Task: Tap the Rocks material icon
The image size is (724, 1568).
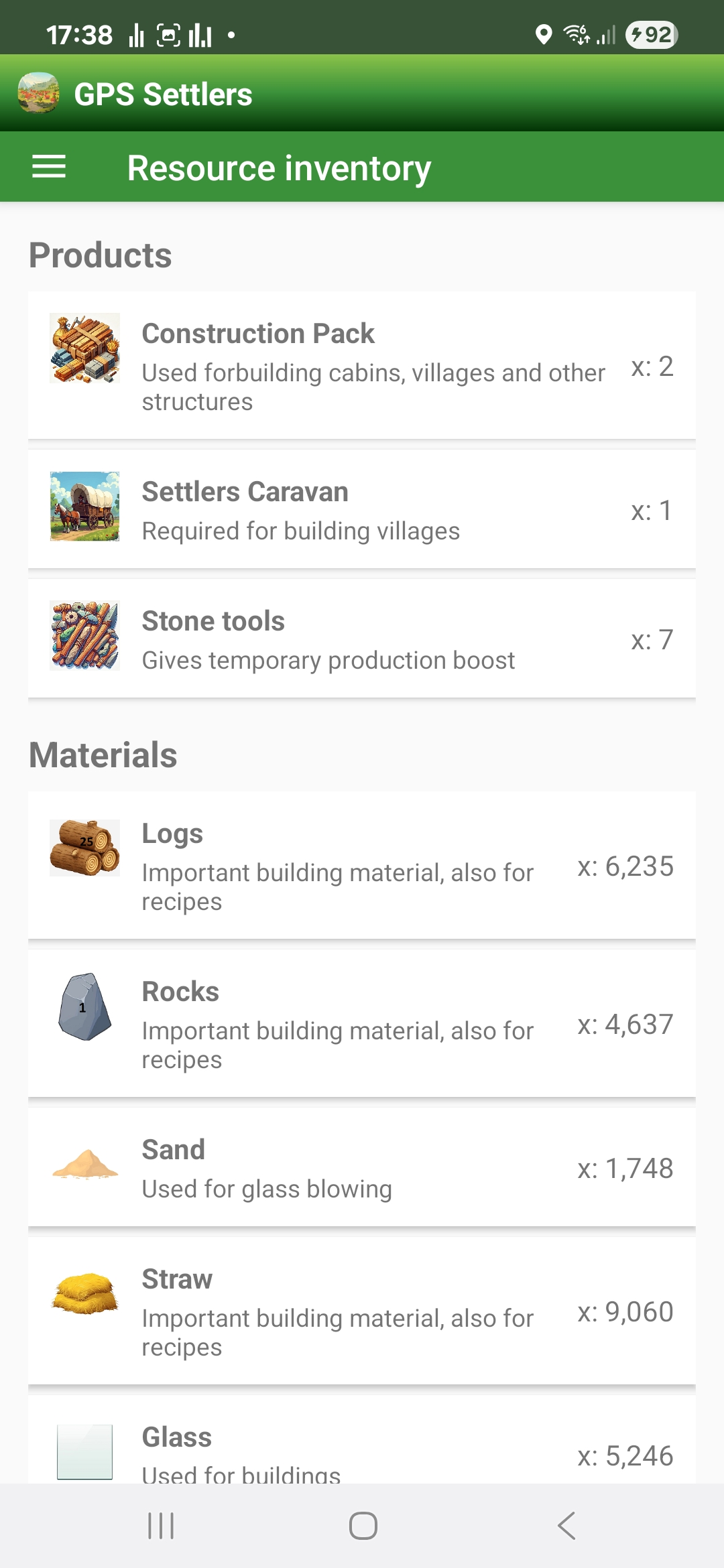Action: pyautogui.click(x=85, y=1006)
